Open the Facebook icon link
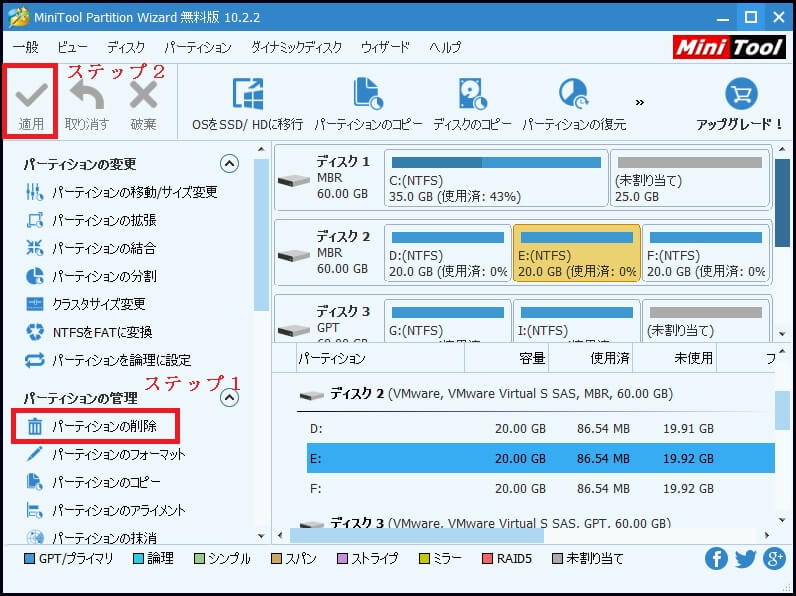This screenshot has height=596, width=796. click(x=716, y=559)
